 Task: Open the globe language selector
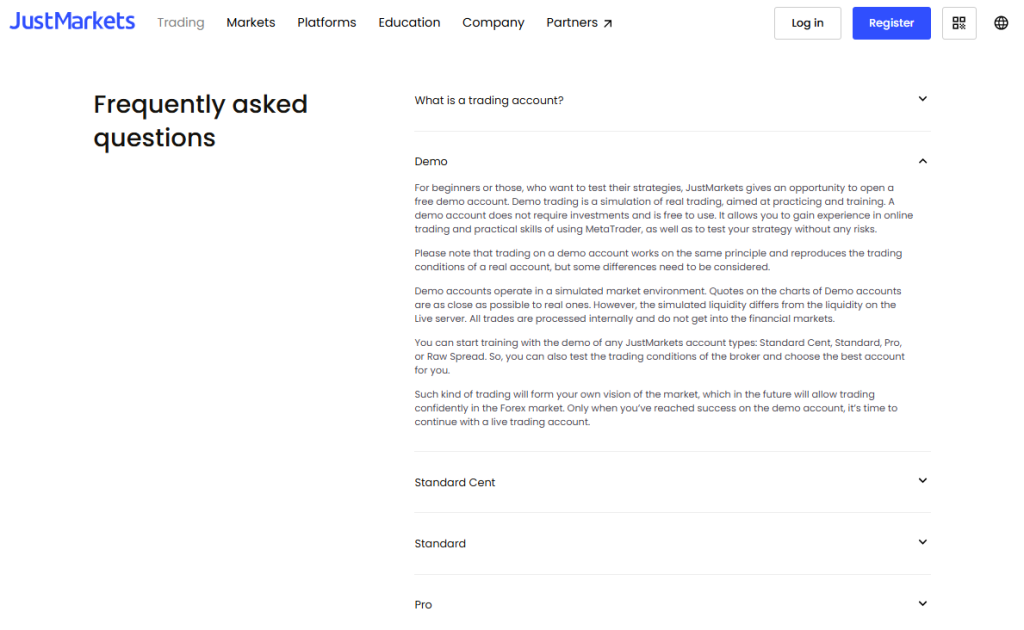(1001, 23)
